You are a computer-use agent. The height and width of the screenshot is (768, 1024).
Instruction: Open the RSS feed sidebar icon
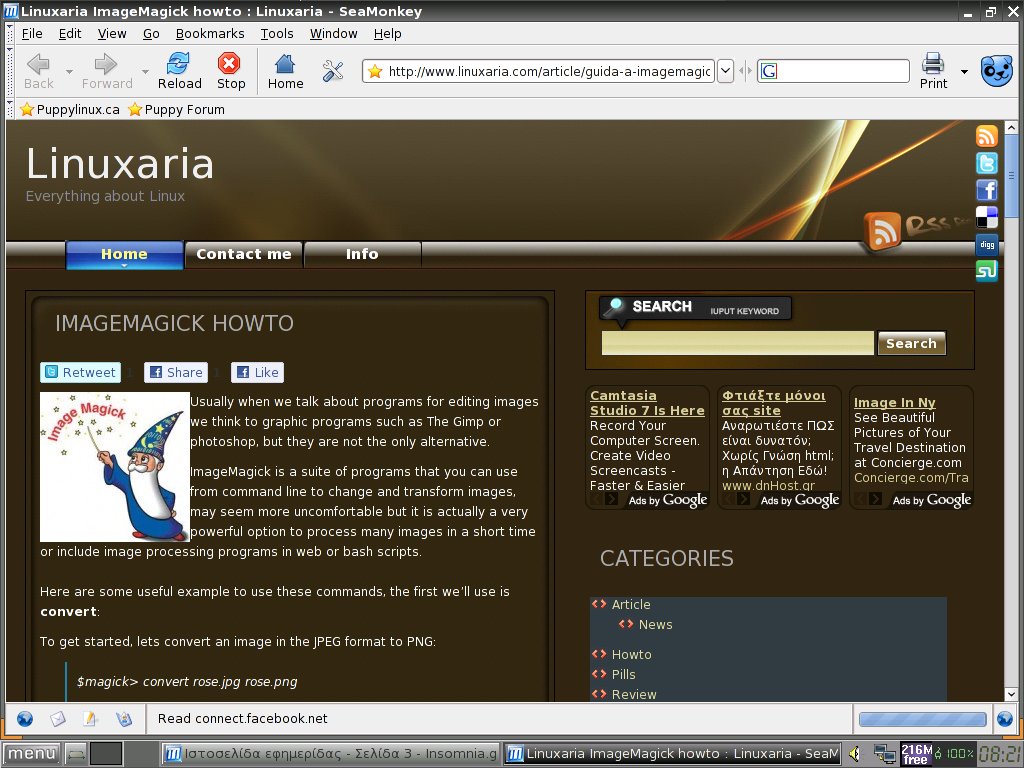(987, 136)
